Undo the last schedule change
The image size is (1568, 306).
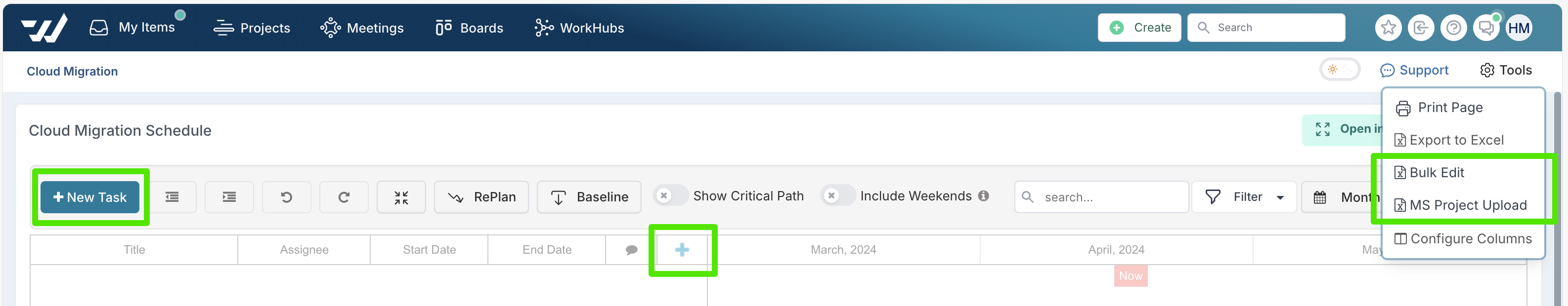287,197
